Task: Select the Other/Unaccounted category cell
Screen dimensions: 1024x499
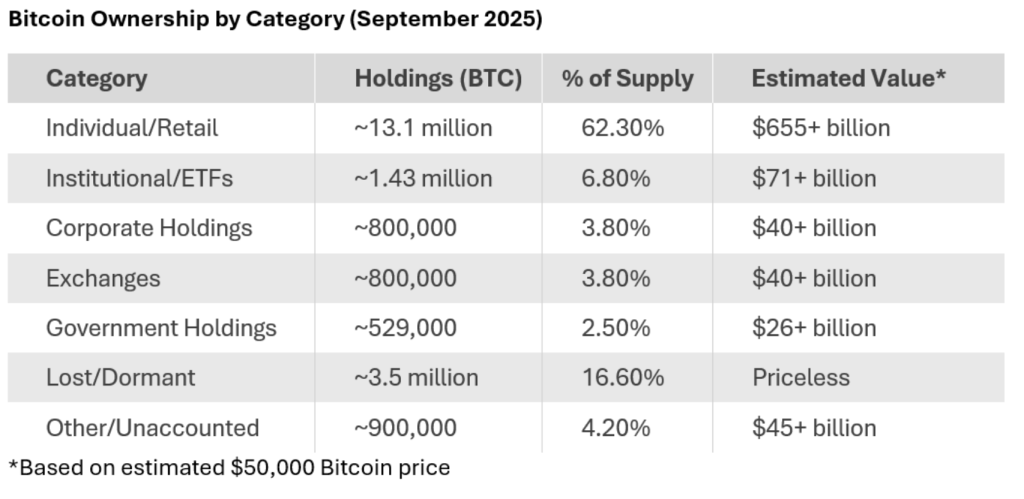Action: [152, 428]
